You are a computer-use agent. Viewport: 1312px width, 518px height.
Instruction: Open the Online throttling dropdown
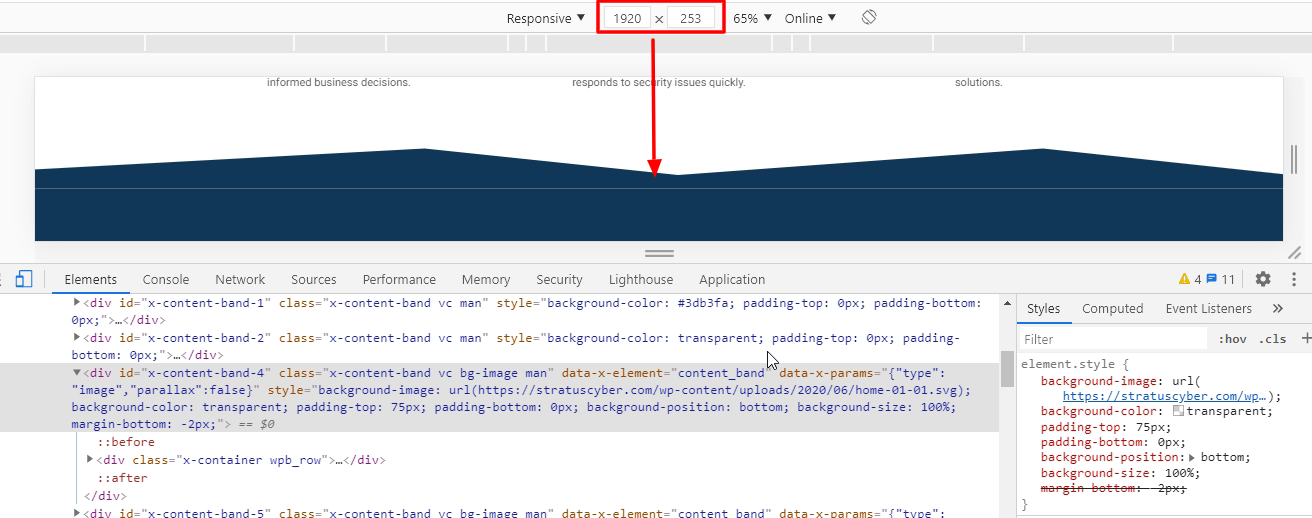click(810, 18)
